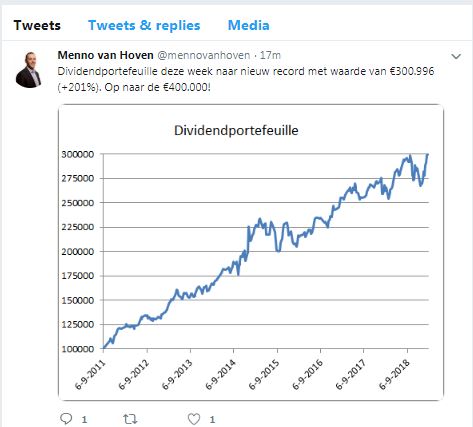Click the 100000 y-axis label
The width and height of the screenshot is (473, 427).
(77, 349)
